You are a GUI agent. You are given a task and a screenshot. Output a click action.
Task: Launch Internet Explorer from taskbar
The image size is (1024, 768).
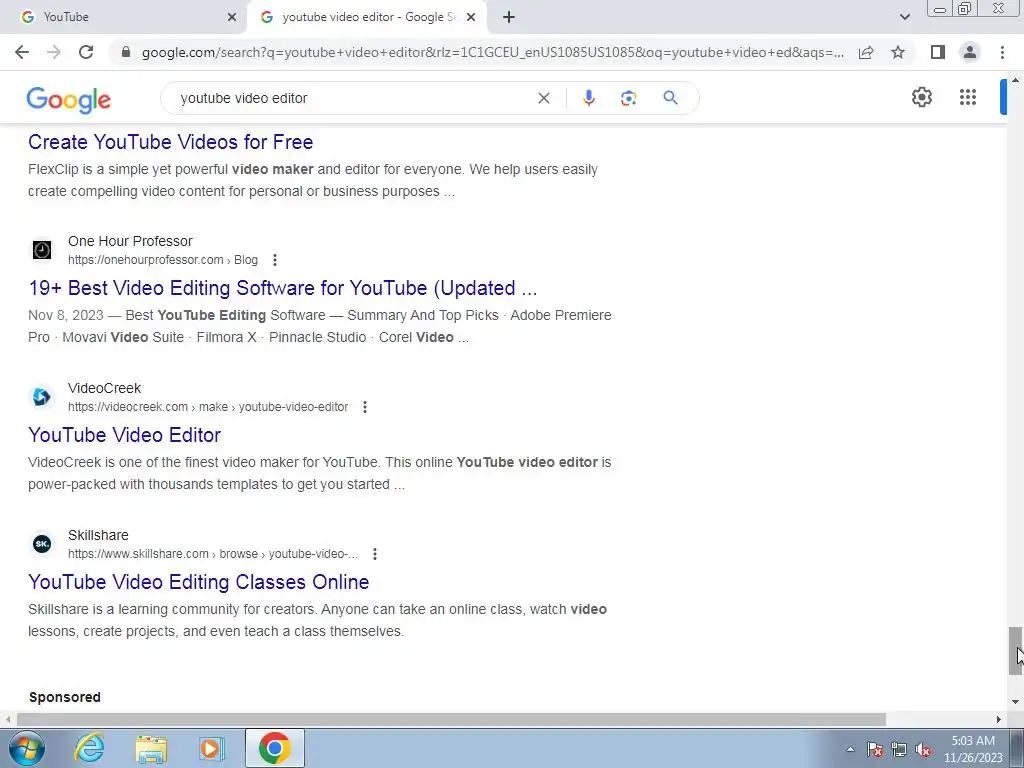[x=89, y=748]
